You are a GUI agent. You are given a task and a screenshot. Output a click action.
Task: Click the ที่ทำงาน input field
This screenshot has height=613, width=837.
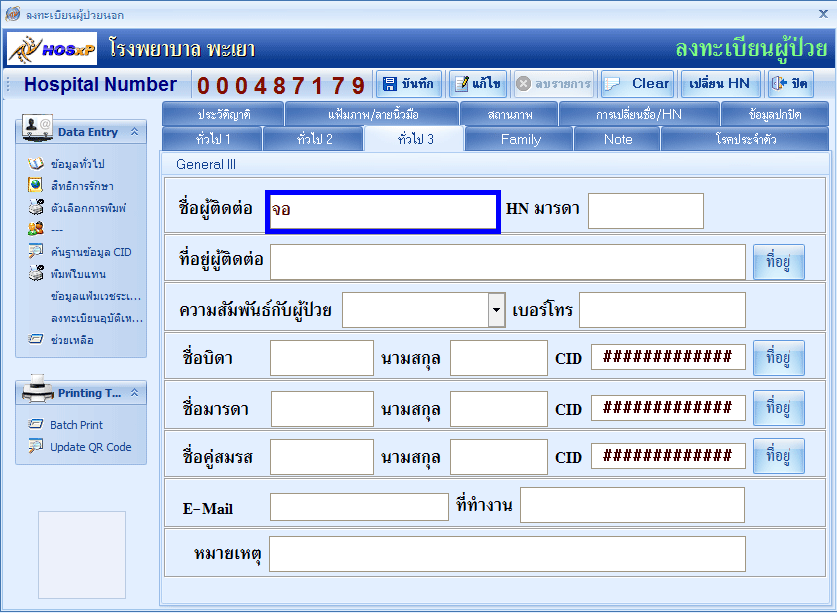pyautogui.click(x=633, y=505)
